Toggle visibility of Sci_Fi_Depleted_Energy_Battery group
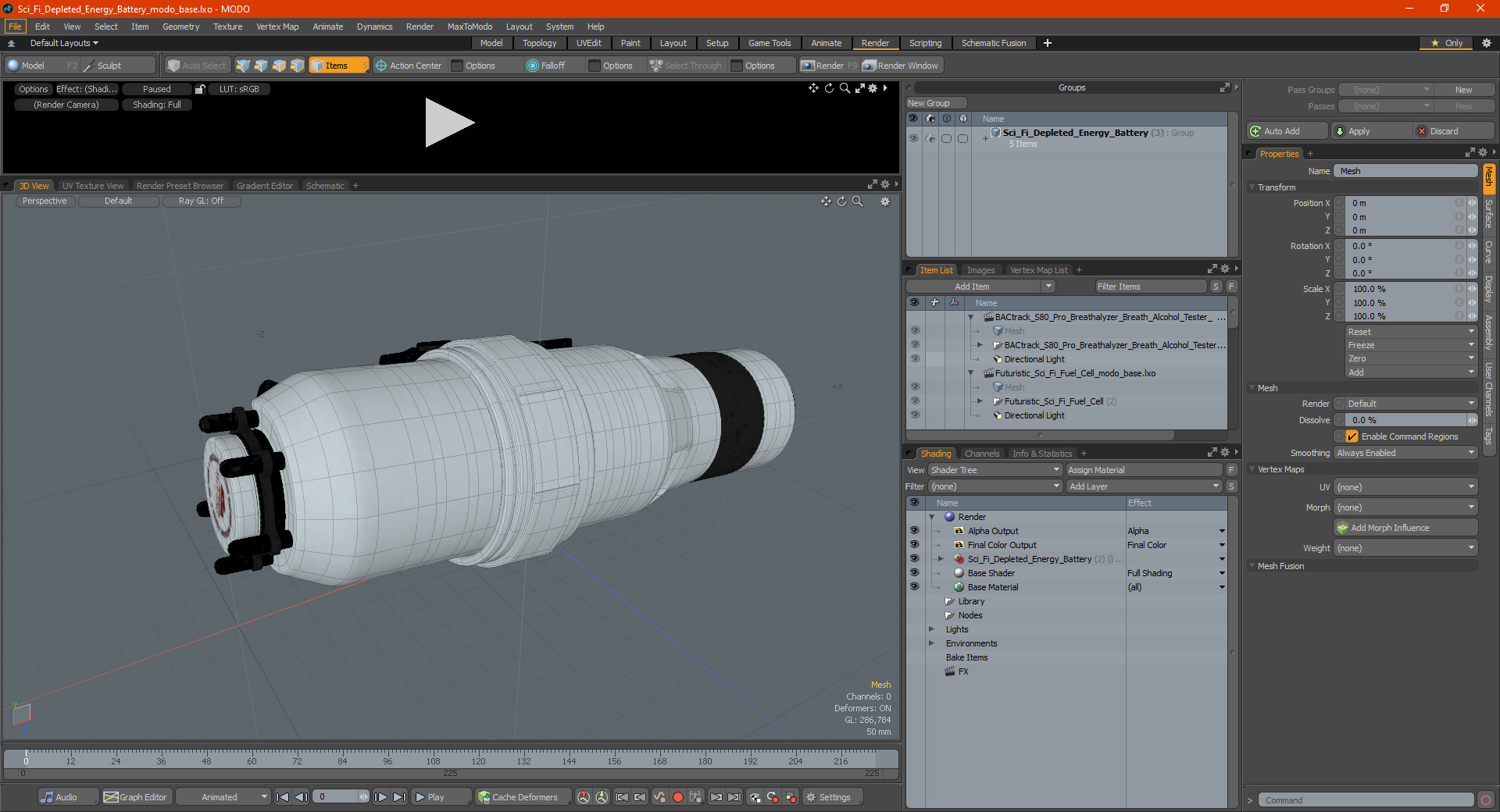1500x812 pixels. point(913,138)
